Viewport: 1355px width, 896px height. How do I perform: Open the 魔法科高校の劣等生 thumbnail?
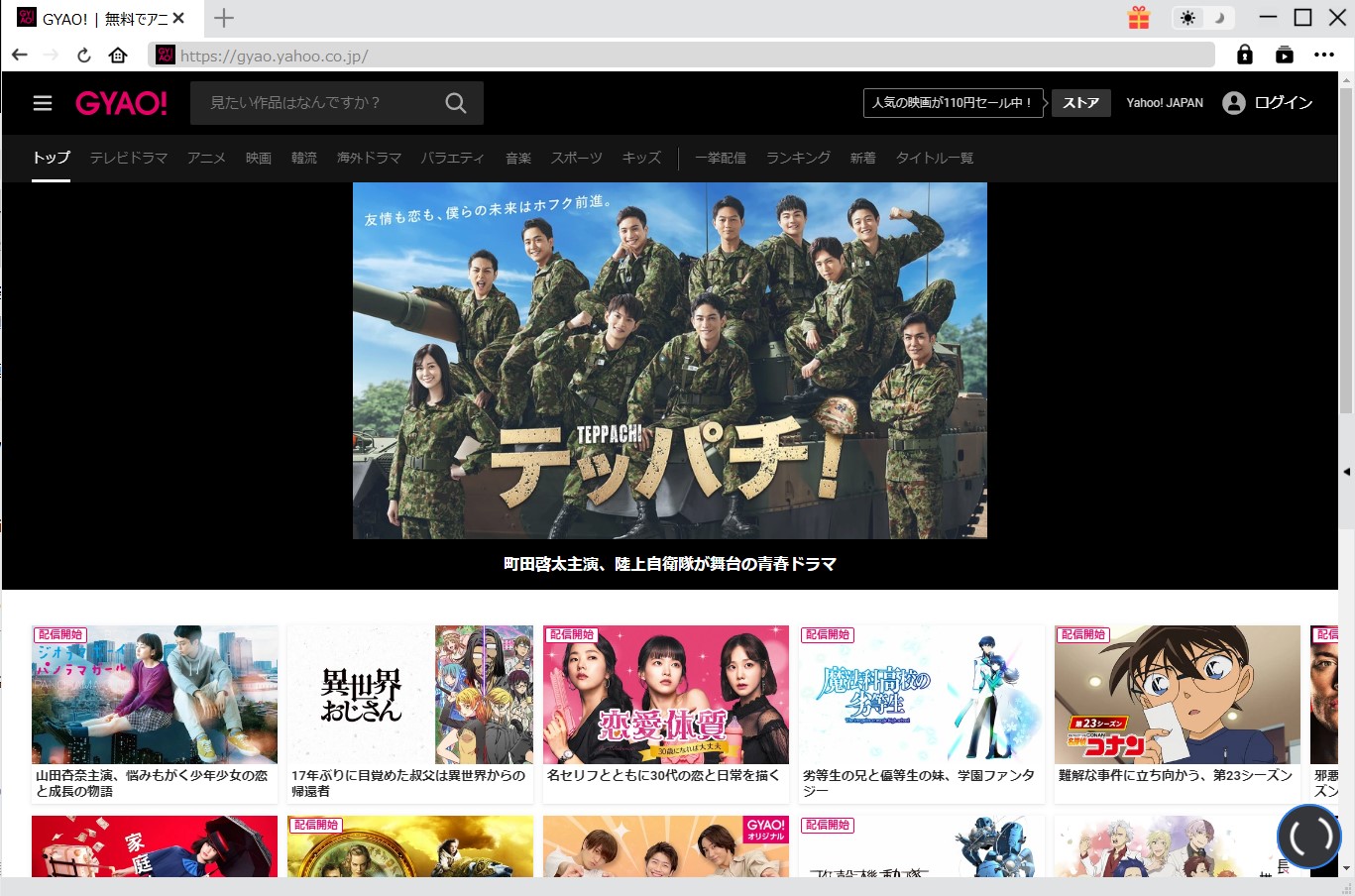[x=922, y=695]
